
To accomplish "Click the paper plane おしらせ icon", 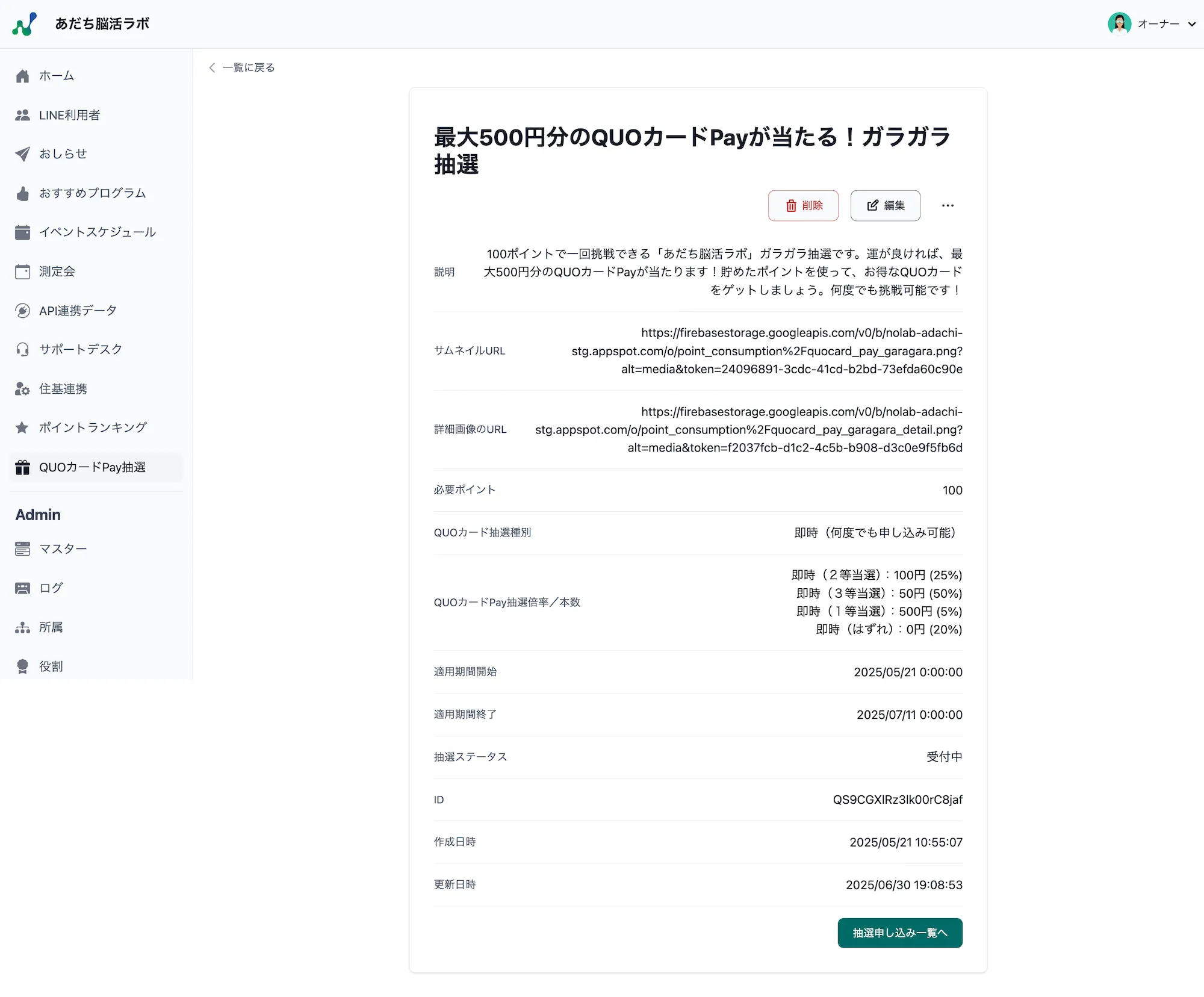I will [22, 154].
